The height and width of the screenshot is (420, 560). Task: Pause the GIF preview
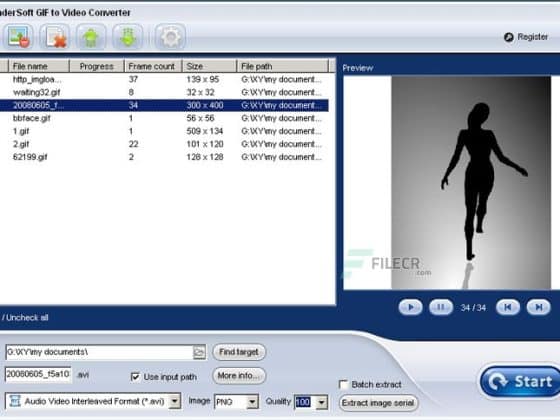(x=441, y=307)
